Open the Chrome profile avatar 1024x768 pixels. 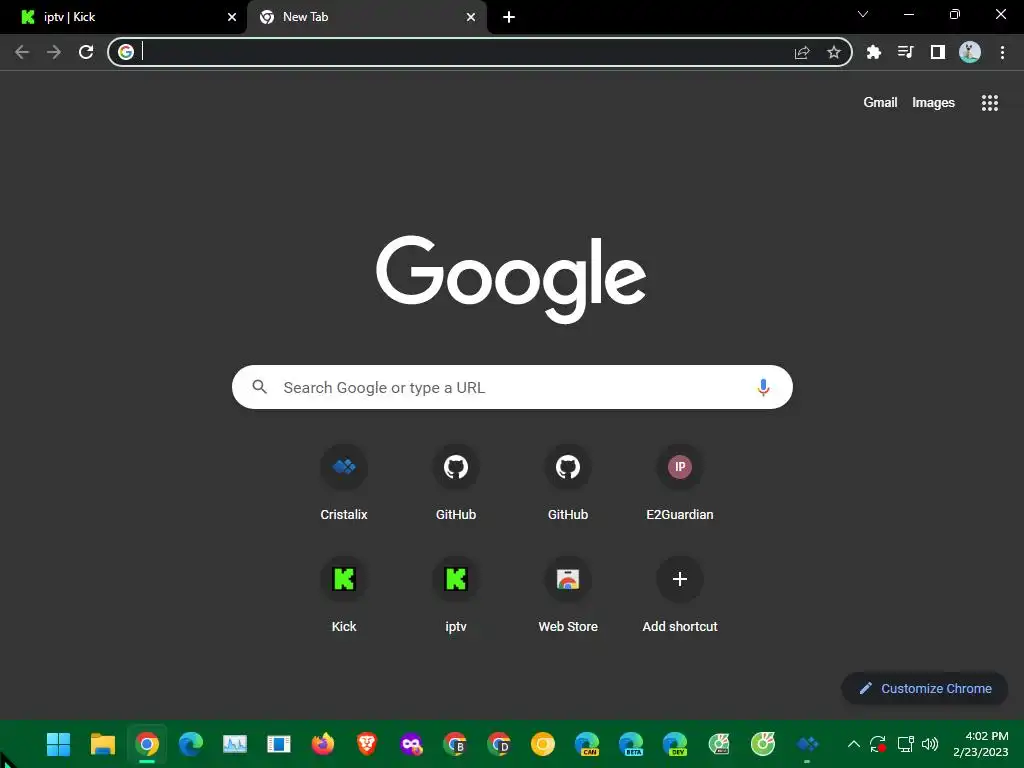(970, 52)
